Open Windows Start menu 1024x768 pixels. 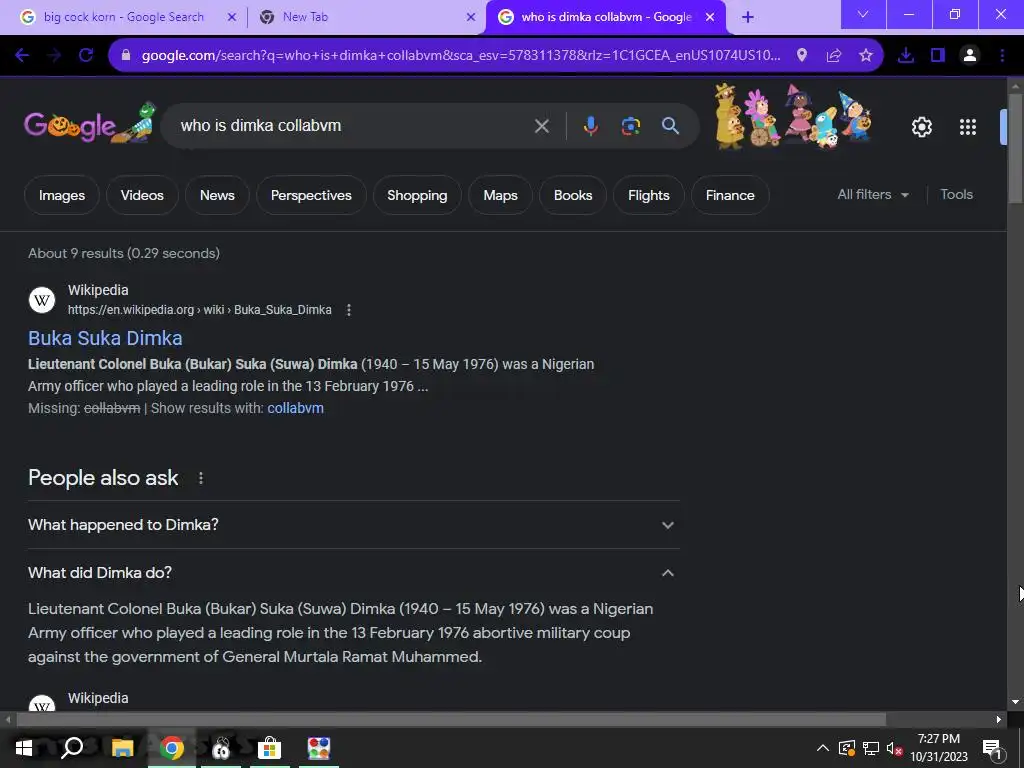[24, 748]
